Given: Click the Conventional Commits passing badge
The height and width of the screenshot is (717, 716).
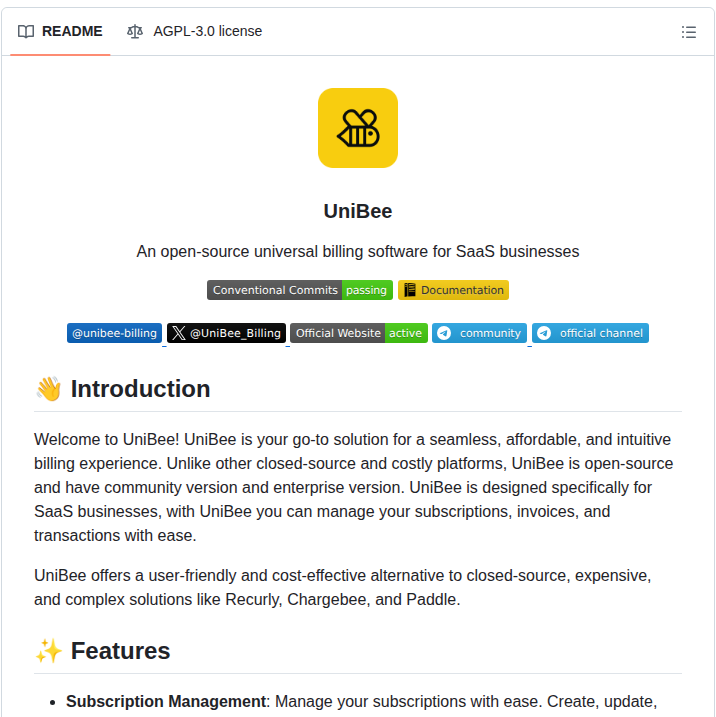Looking at the screenshot, I should click(300, 290).
